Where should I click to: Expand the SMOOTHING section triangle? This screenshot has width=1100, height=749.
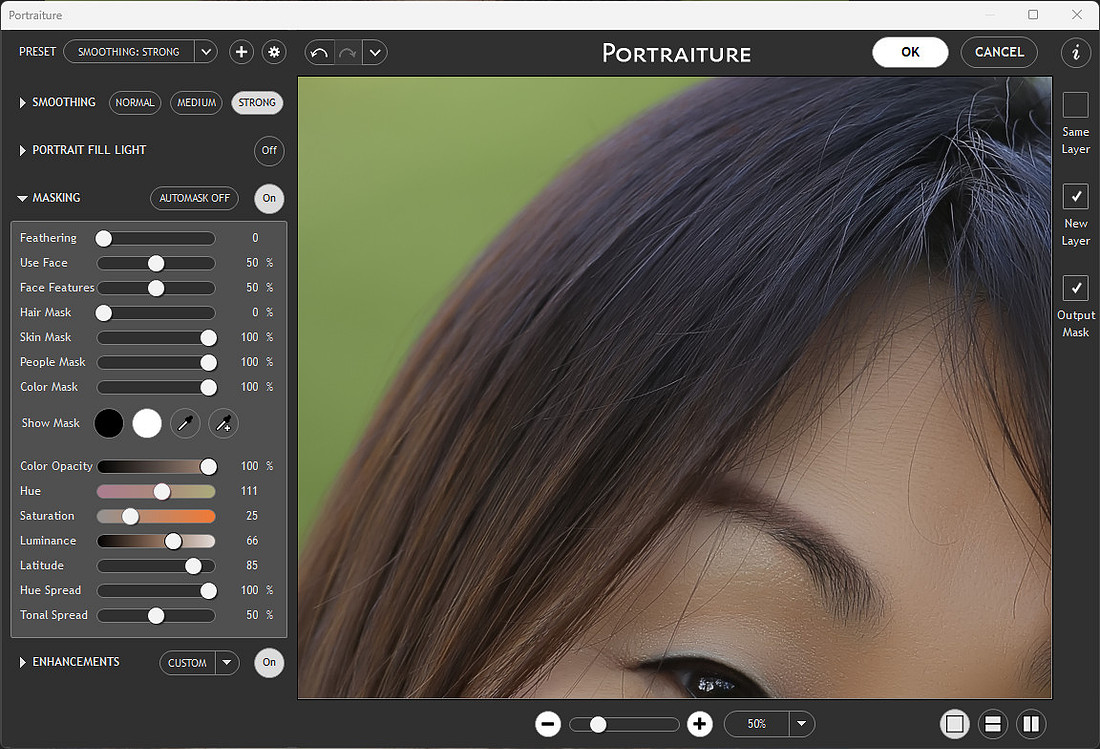(x=22, y=103)
